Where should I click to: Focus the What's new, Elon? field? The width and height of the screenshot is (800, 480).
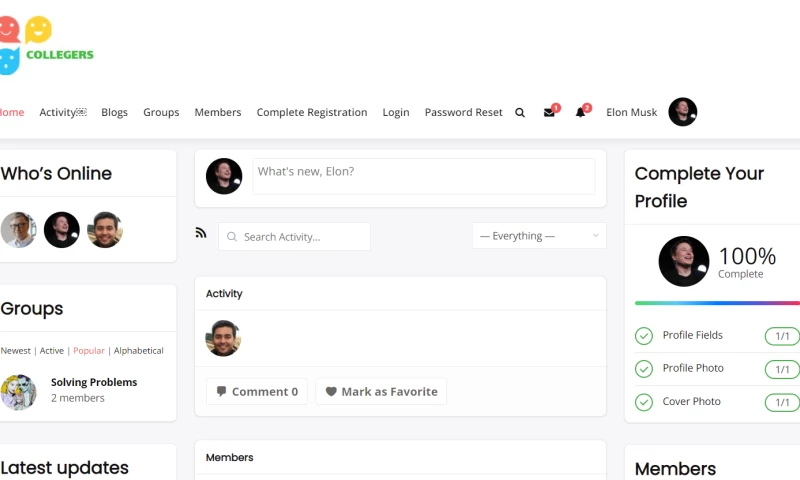coord(423,176)
